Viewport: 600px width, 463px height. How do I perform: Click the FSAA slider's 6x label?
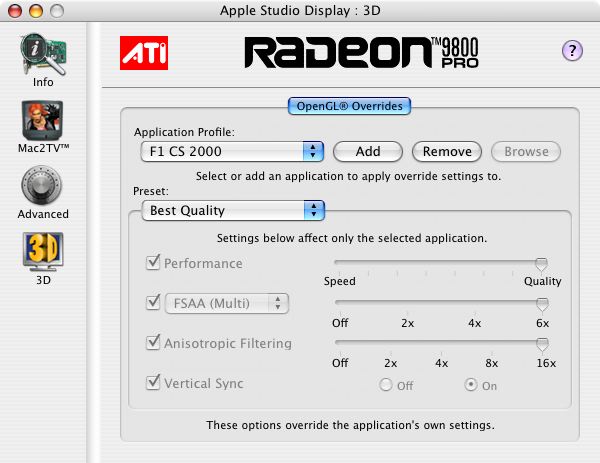click(543, 323)
